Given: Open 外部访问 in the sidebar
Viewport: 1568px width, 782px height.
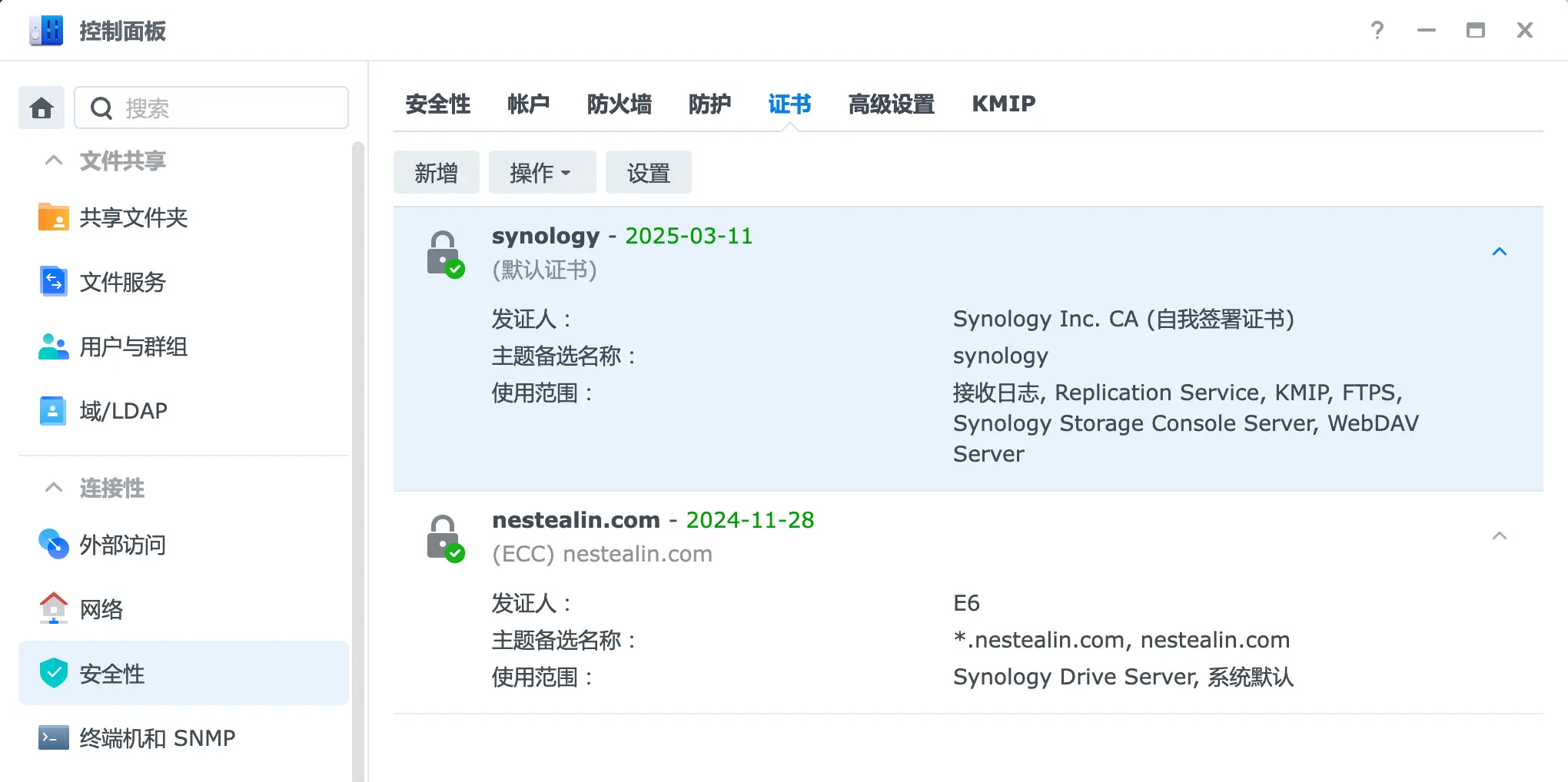Looking at the screenshot, I should 184,545.
